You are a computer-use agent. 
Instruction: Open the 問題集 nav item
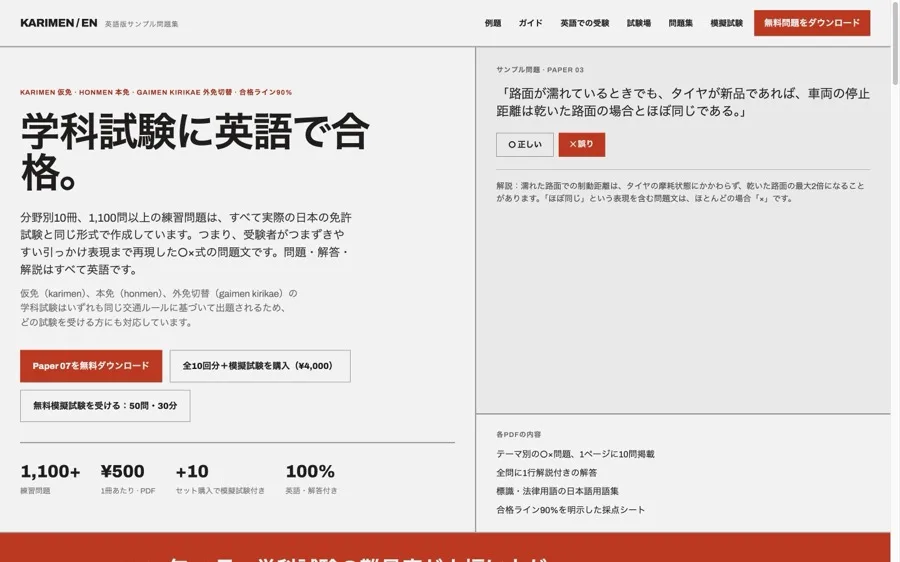(x=681, y=24)
